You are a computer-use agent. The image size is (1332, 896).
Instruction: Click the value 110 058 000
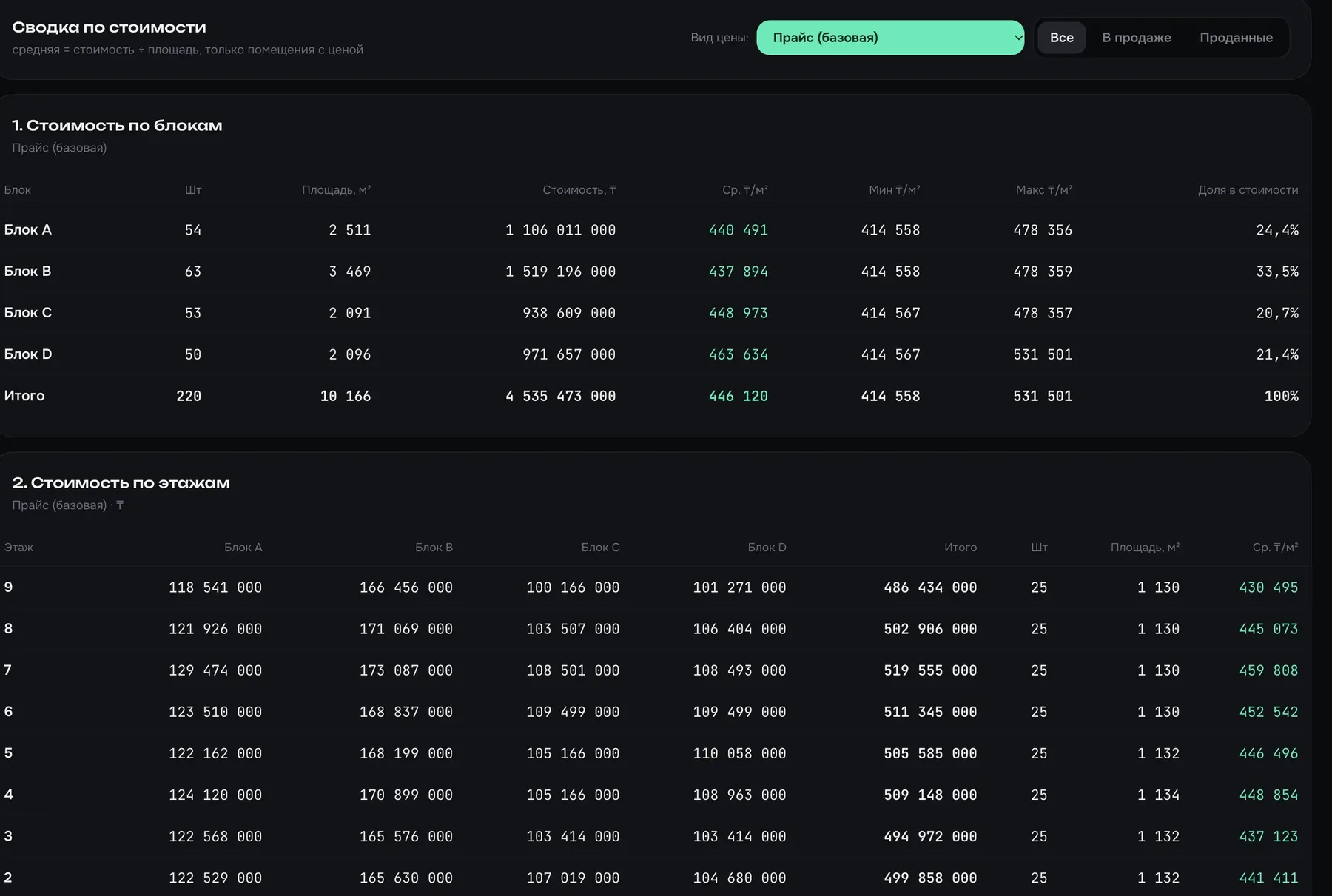click(x=739, y=753)
